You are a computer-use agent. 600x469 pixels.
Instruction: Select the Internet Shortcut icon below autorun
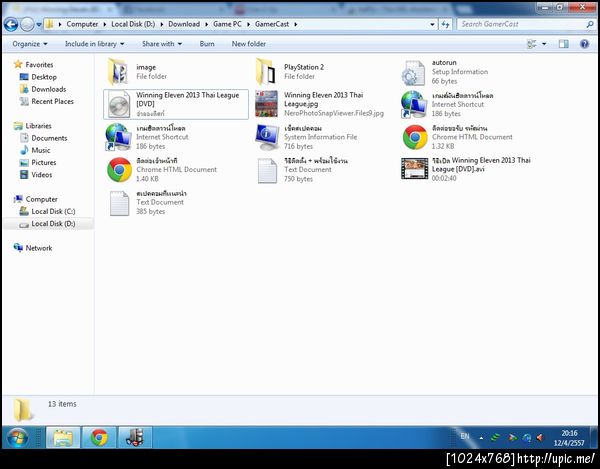[x=414, y=104]
